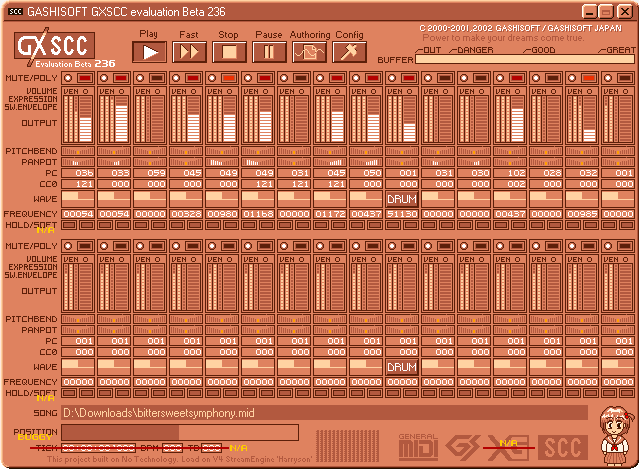
Task: Mute the channel showing PC 059
Action: [140, 78]
